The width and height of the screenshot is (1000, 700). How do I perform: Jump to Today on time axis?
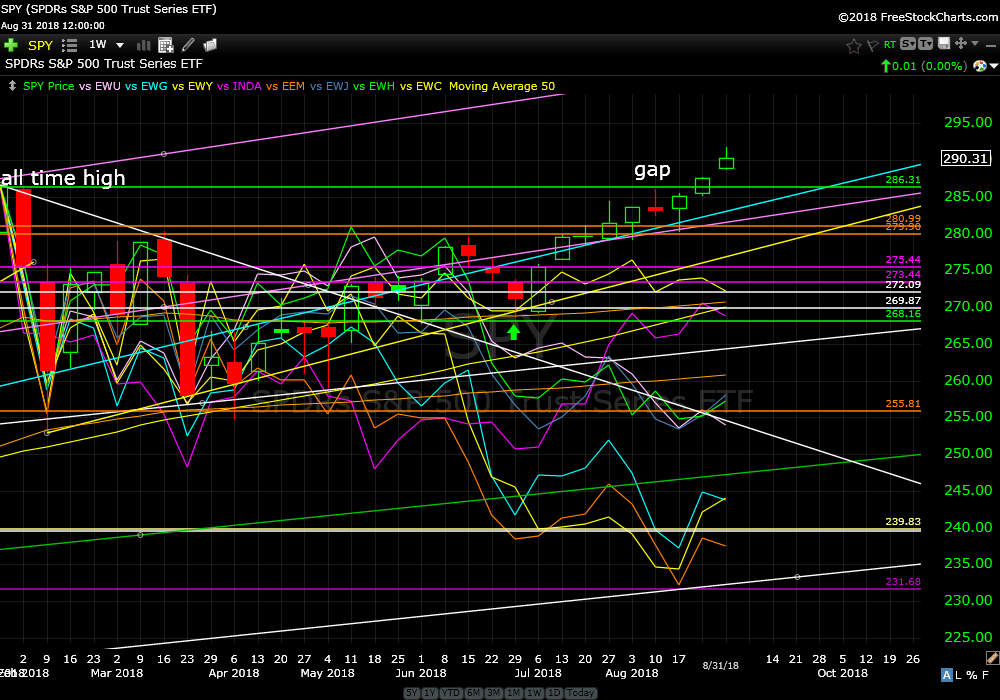(583, 693)
